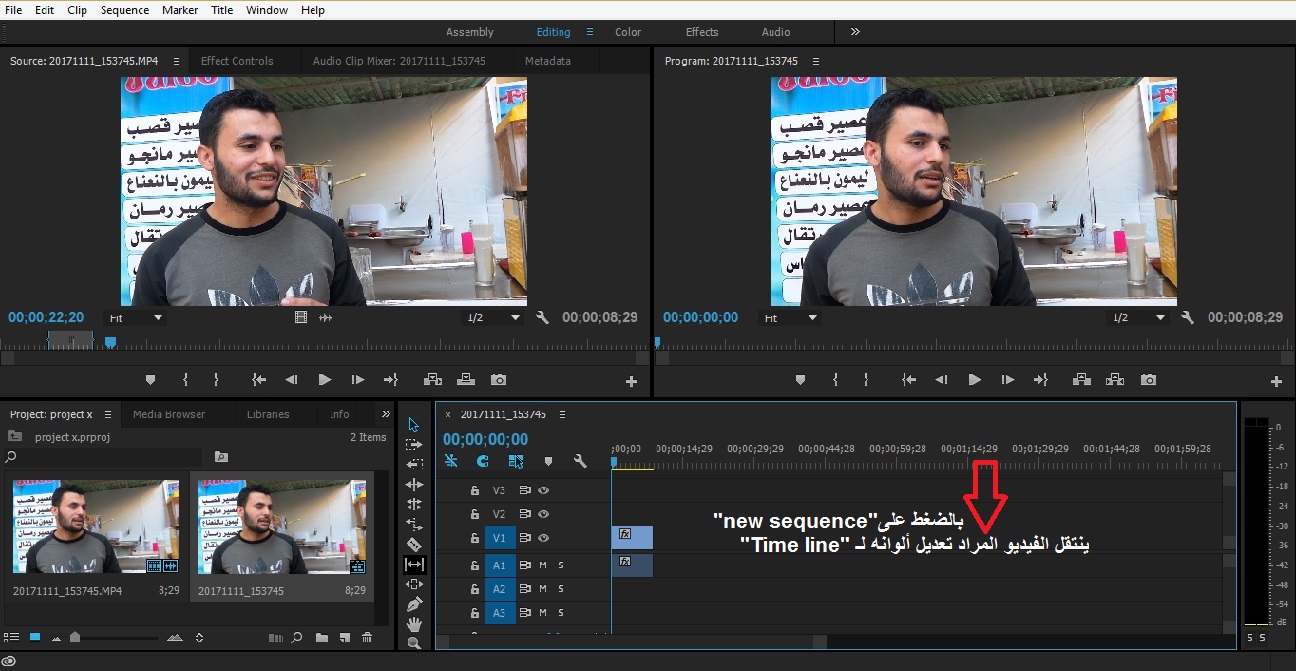Image resolution: width=1296 pixels, height=671 pixels.
Task: Click Overwrite button in Source monitor
Action: point(465,380)
